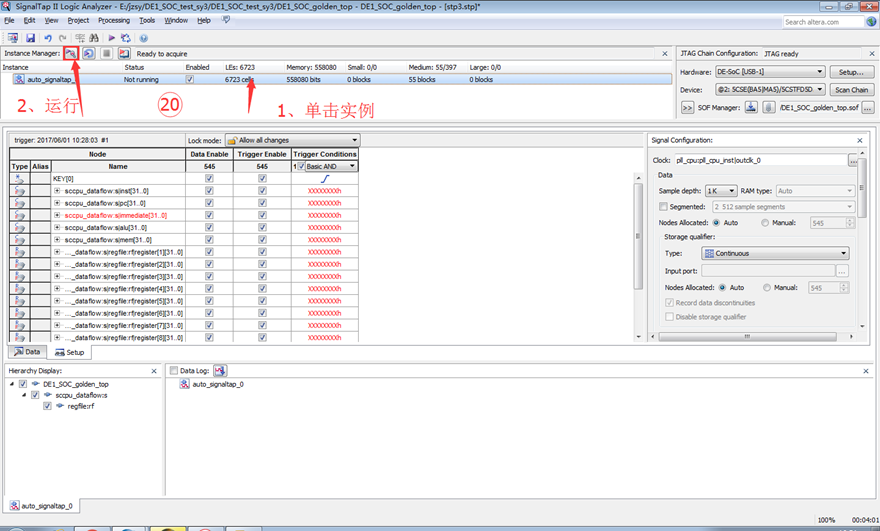The image size is (880, 531).
Task: Click the >> button beside SOF Manager
Action: pyautogui.click(x=688, y=107)
